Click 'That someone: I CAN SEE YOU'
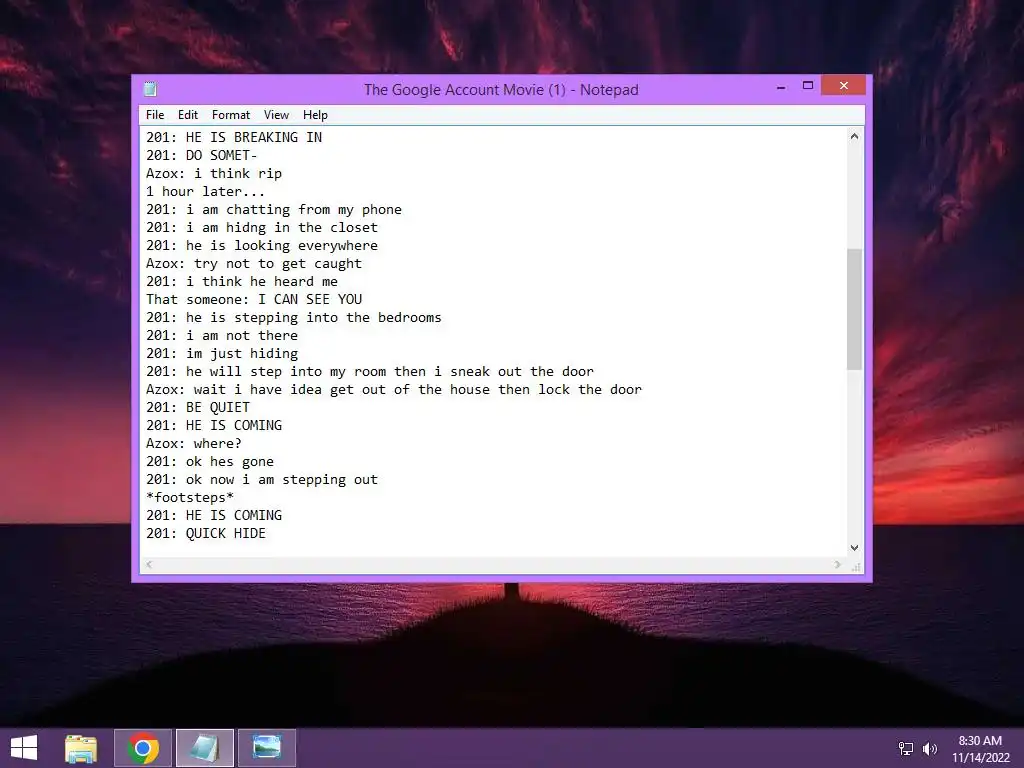The width and height of the screenshot is (1024, 768). [x=254, y=299]
